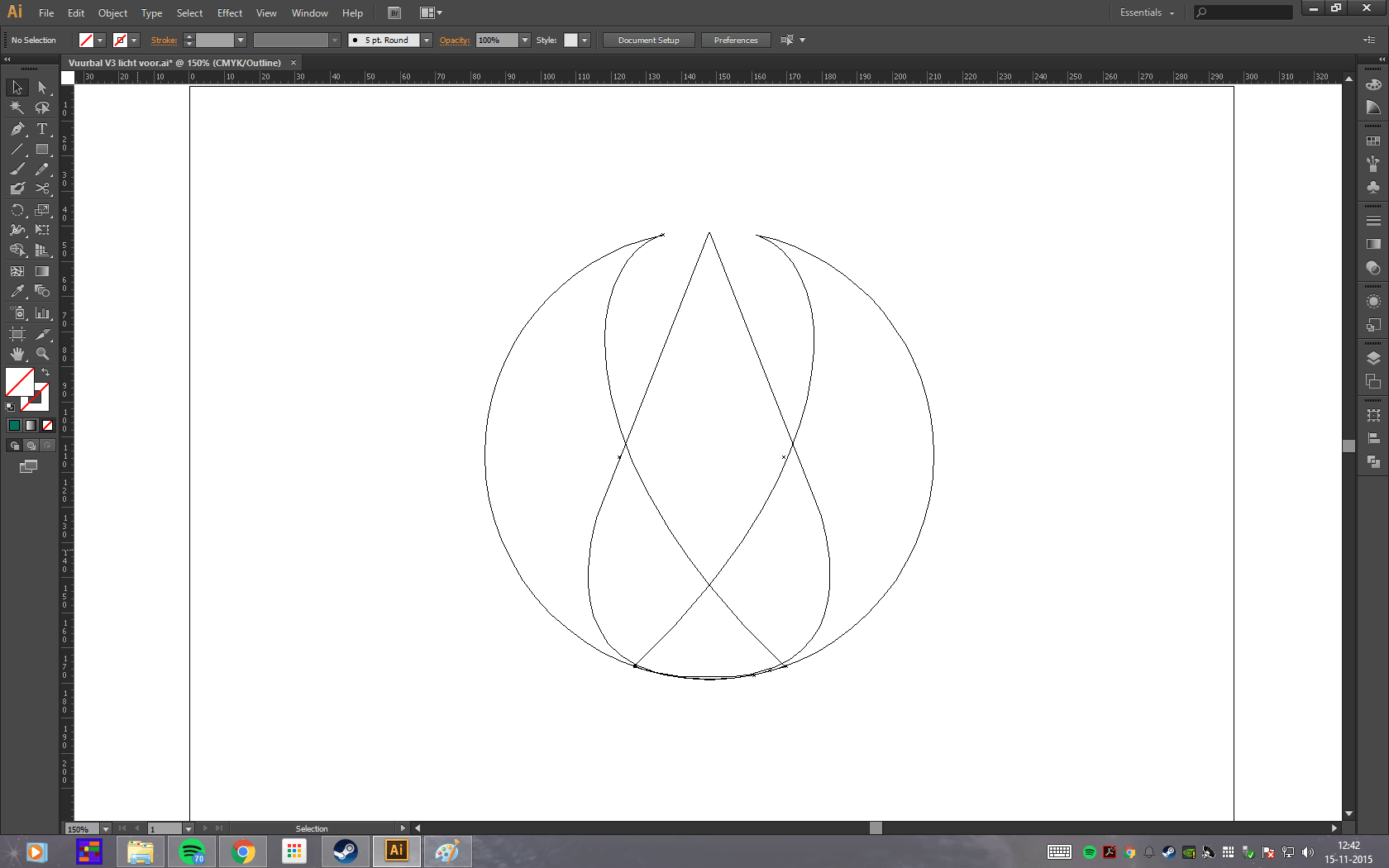Viewport: 1389px width, 868px height.
Task: Pick the Column Graph tool
Action: 42,312
